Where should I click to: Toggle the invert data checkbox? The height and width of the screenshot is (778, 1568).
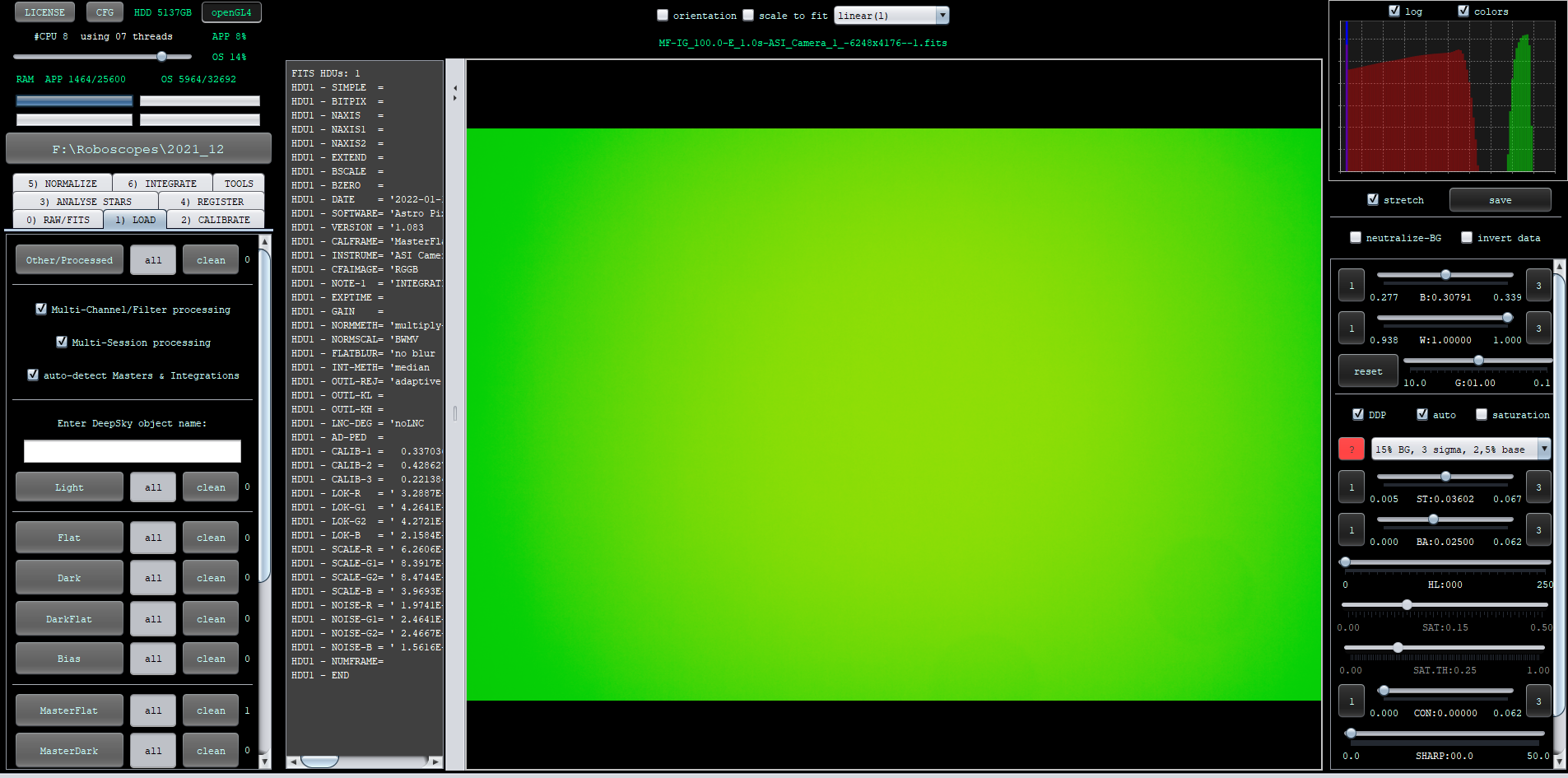(1467, 238)
